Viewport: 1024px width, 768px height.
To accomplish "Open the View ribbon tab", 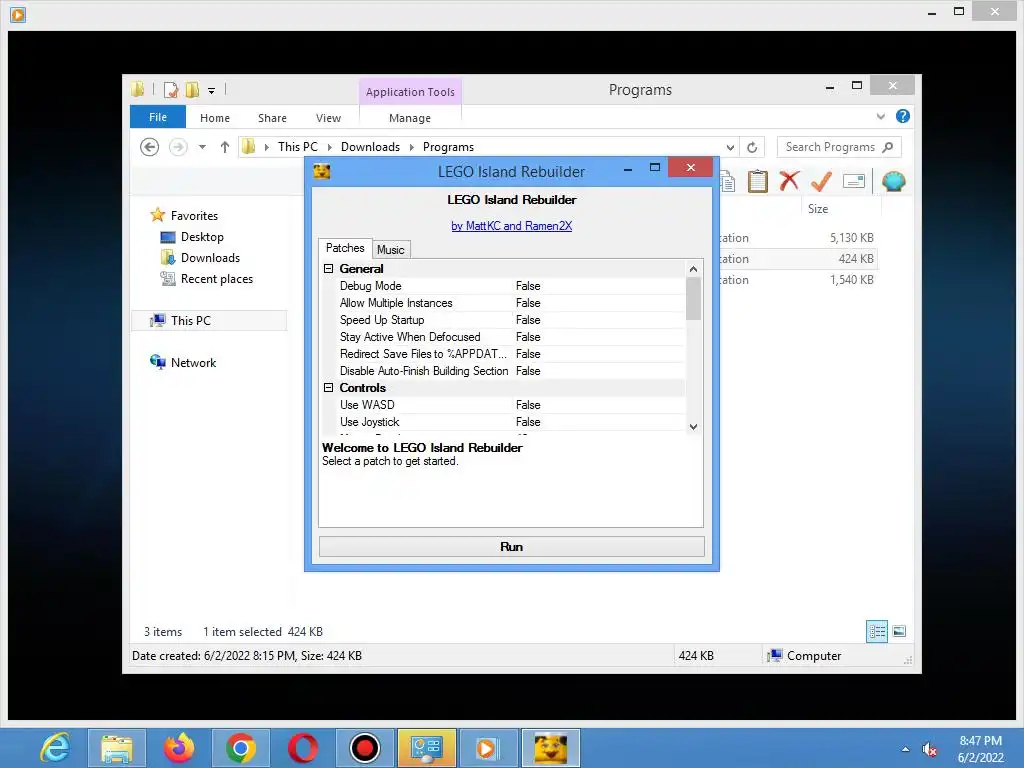I will (328, 118).
